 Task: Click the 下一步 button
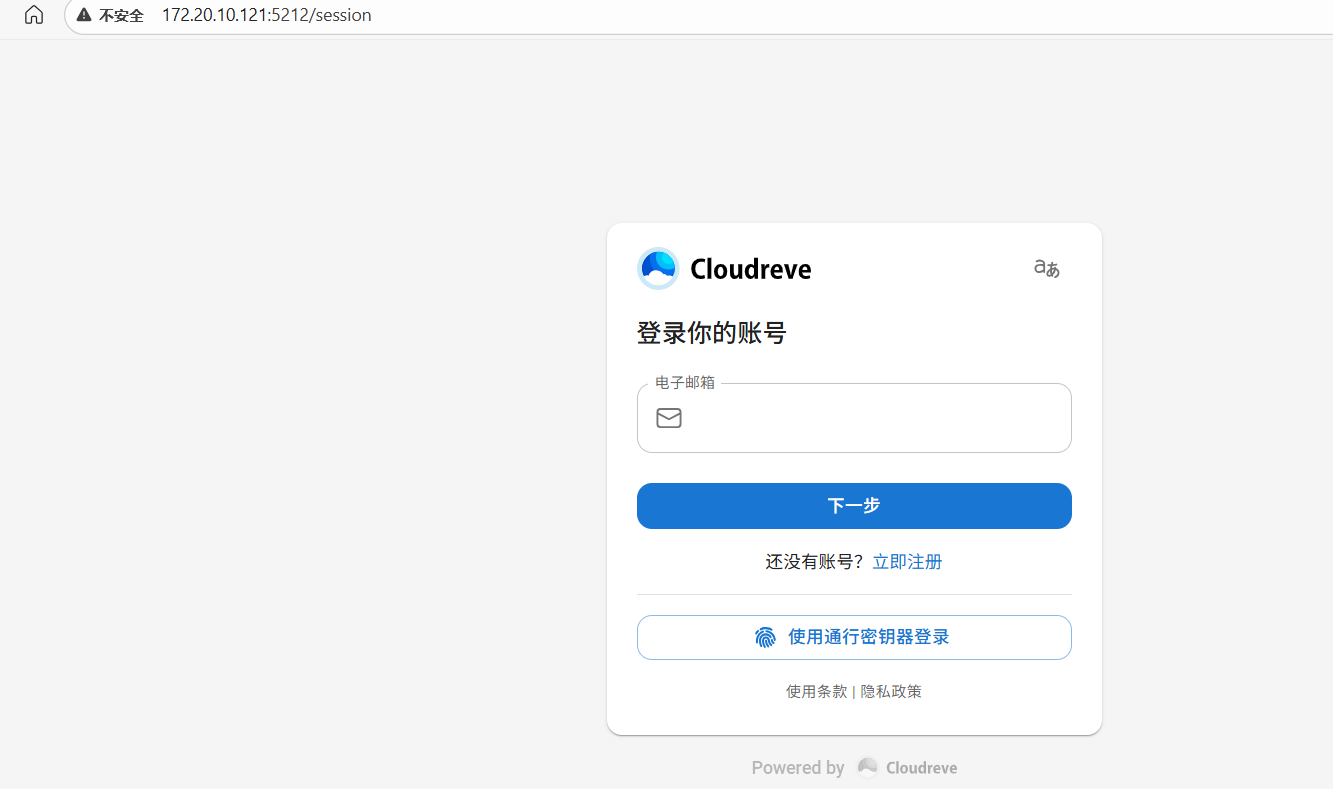pyautogui.click(x=854, y=506)
